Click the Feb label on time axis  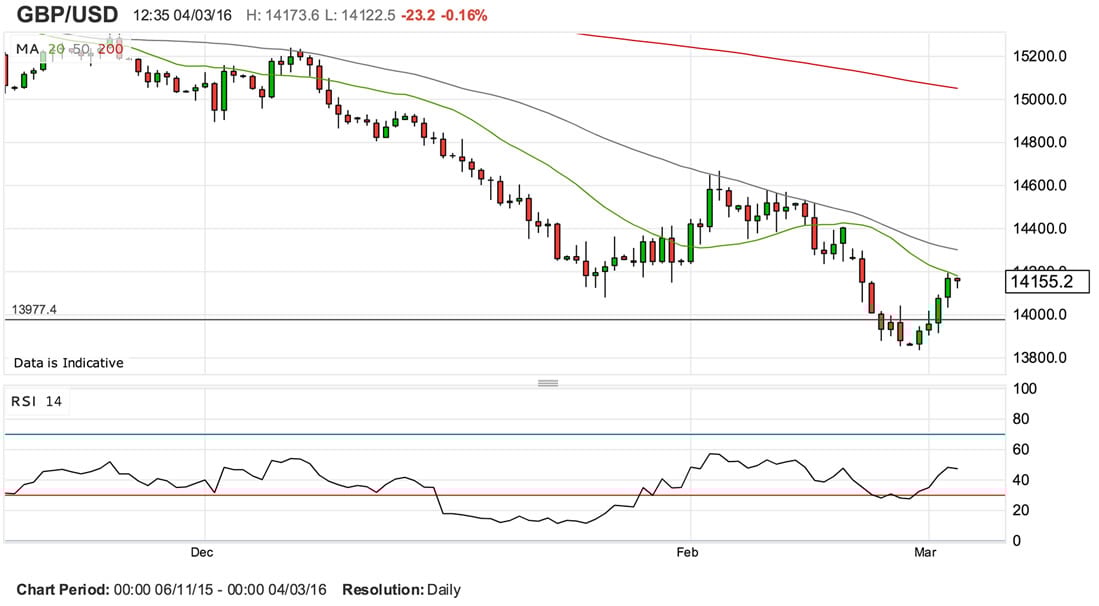[x=686, y=551]
